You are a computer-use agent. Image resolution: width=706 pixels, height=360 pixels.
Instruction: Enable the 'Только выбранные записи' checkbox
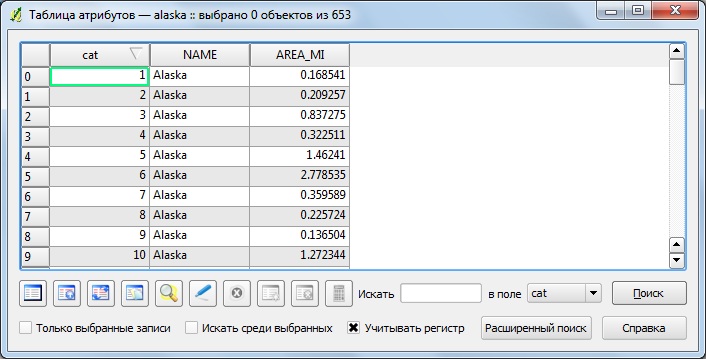26,328
